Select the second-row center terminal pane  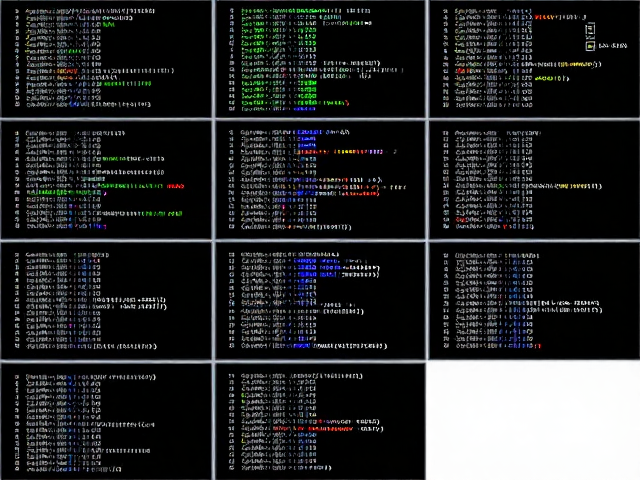coord(320,180)
